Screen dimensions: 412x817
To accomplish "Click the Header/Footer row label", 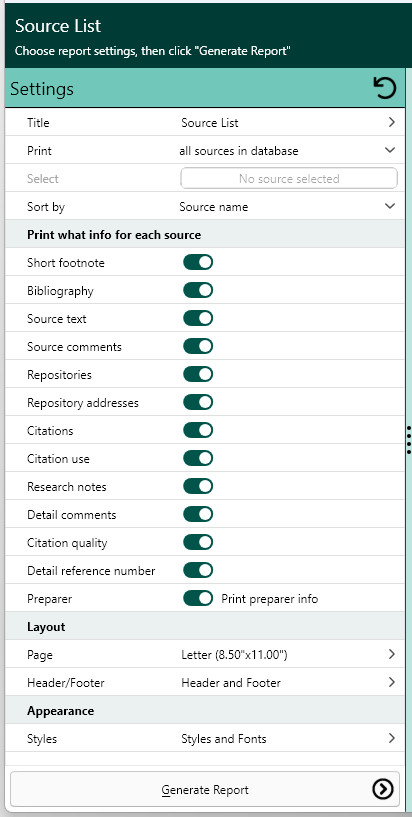I will [66, 683].
